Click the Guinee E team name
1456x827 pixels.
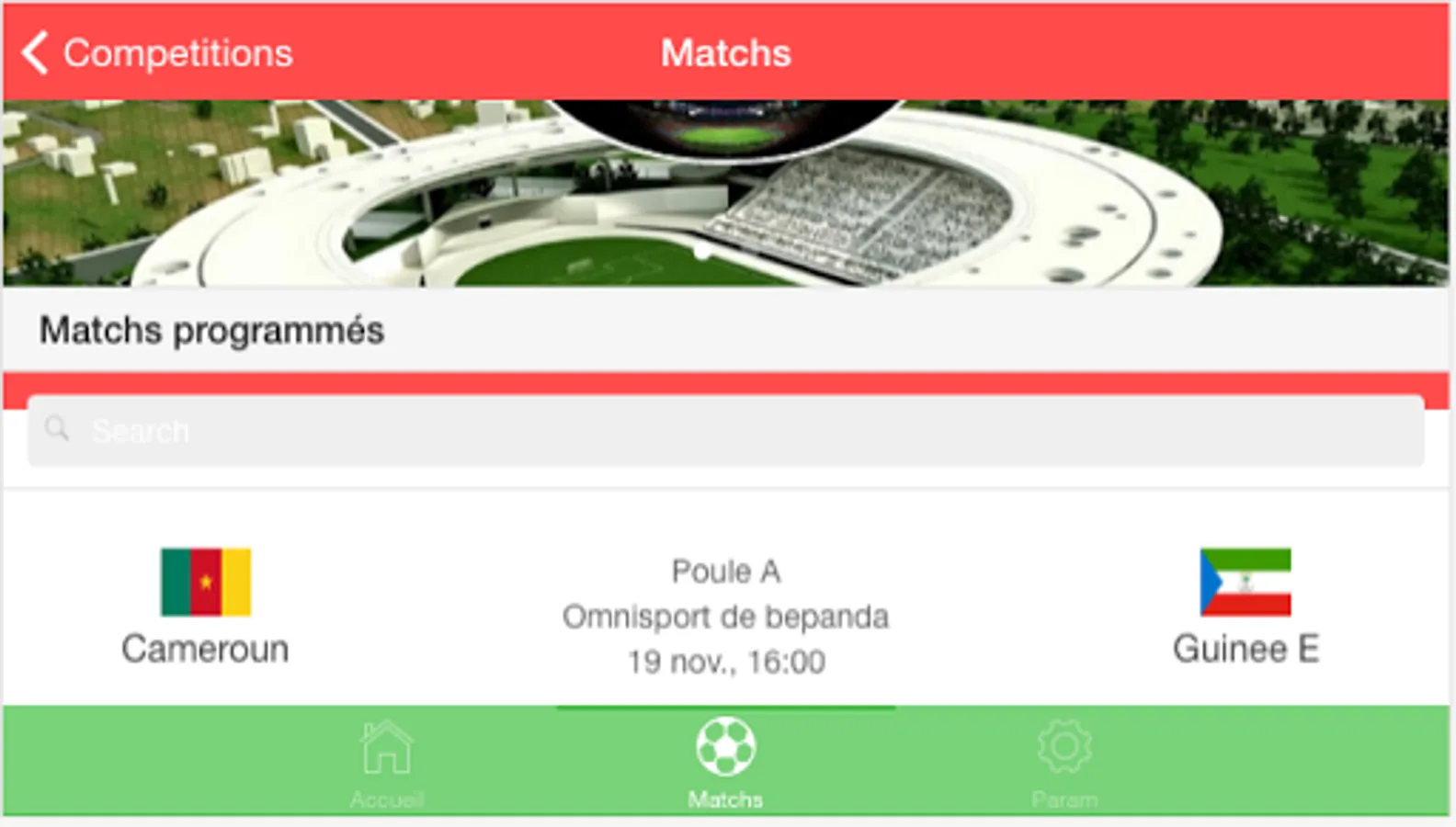pos(1246,649)
